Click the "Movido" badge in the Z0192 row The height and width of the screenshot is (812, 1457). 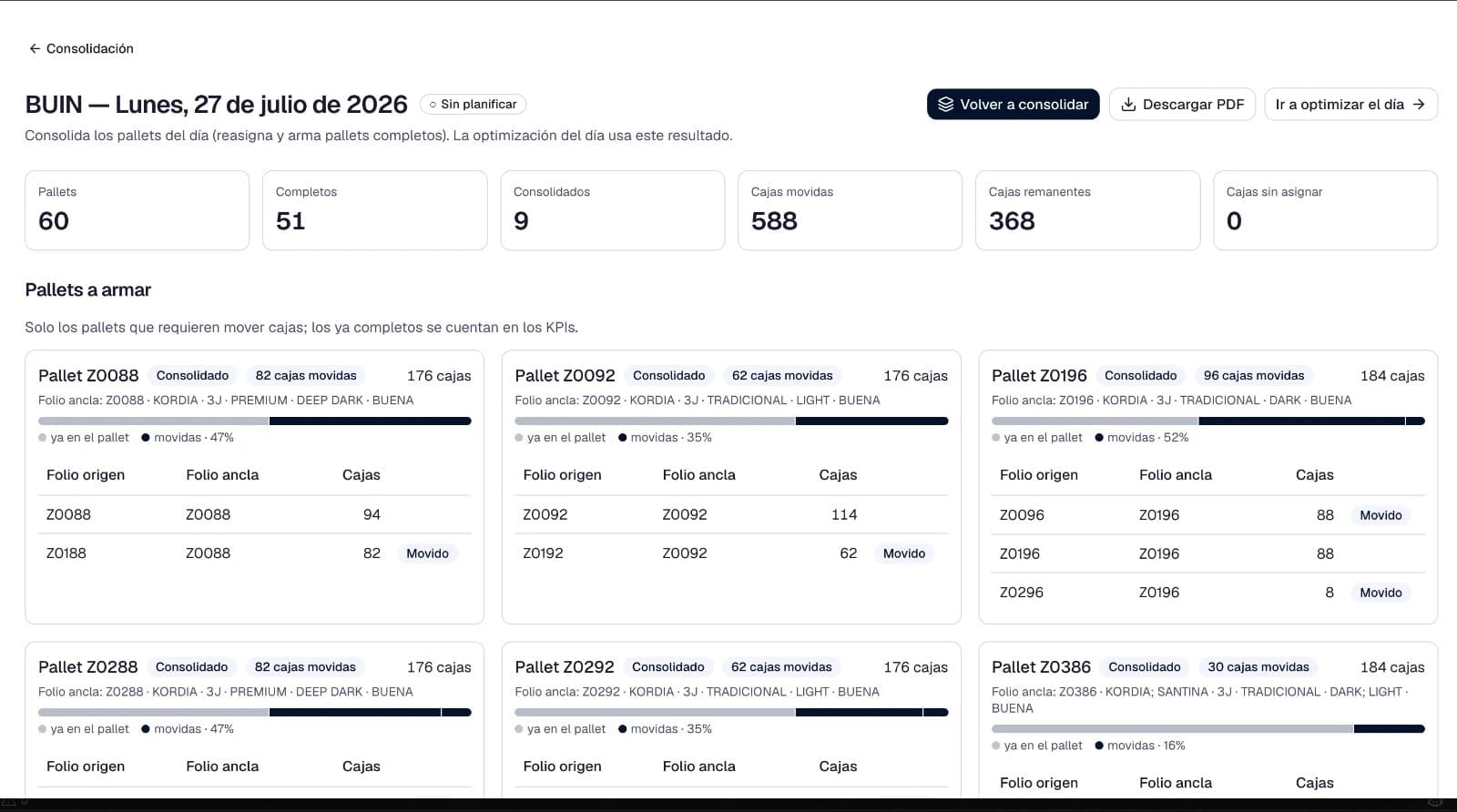pyautogui.click(x=904, y=553)
